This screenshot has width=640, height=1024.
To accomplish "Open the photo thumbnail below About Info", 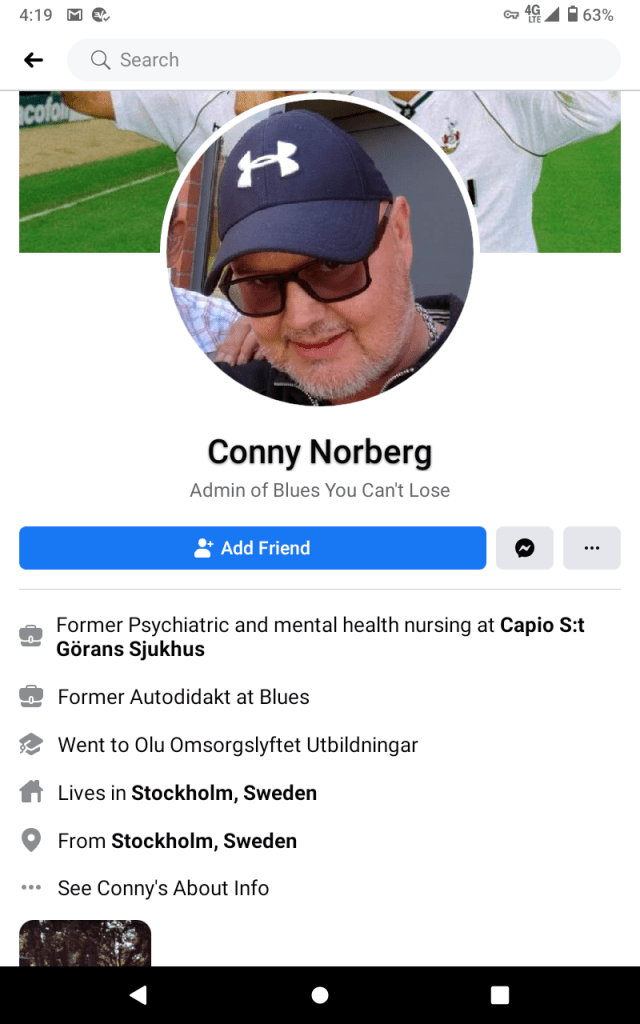I will coord(85,943).
